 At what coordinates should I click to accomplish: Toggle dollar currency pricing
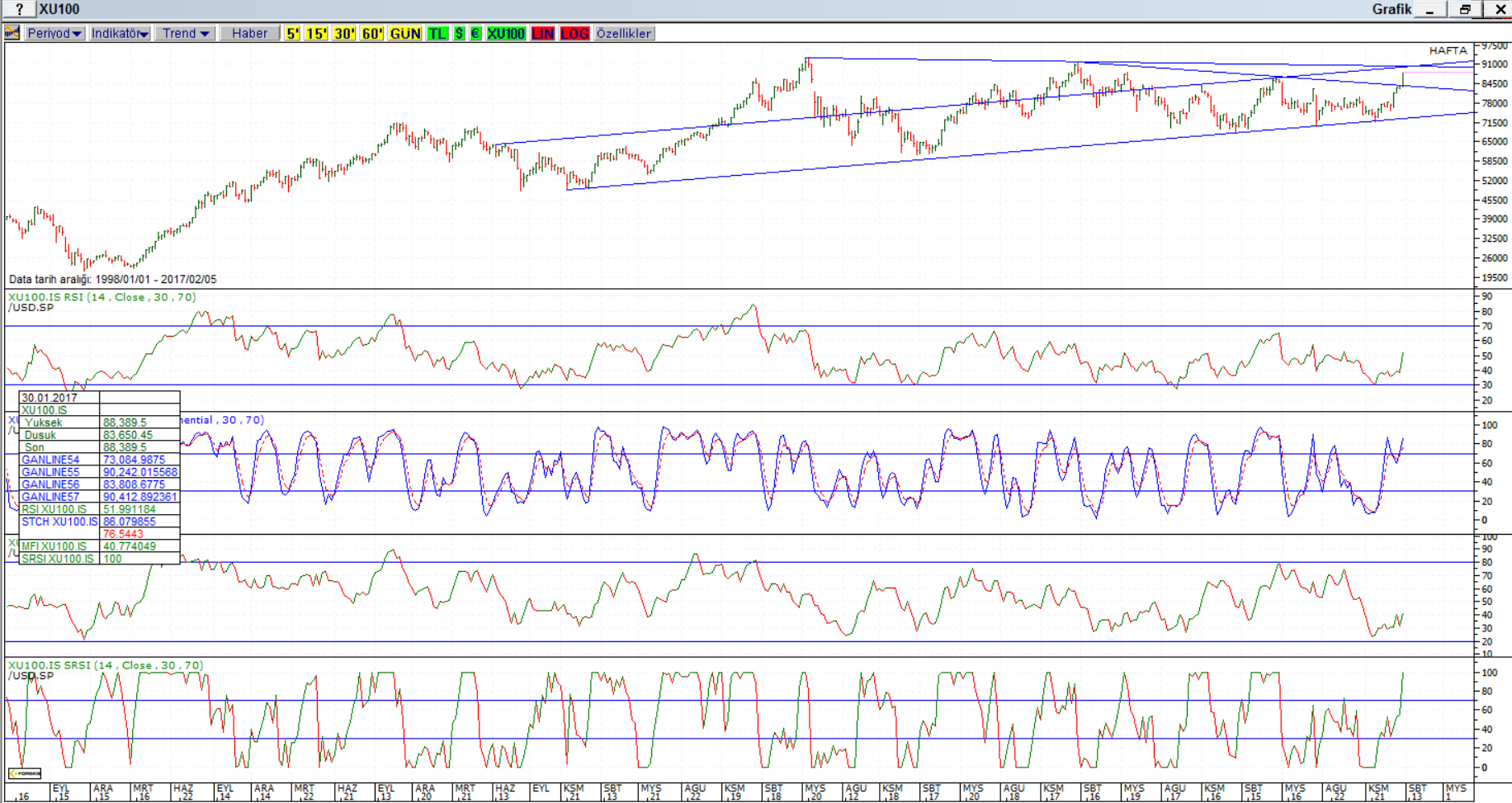[x=459, y=34]
